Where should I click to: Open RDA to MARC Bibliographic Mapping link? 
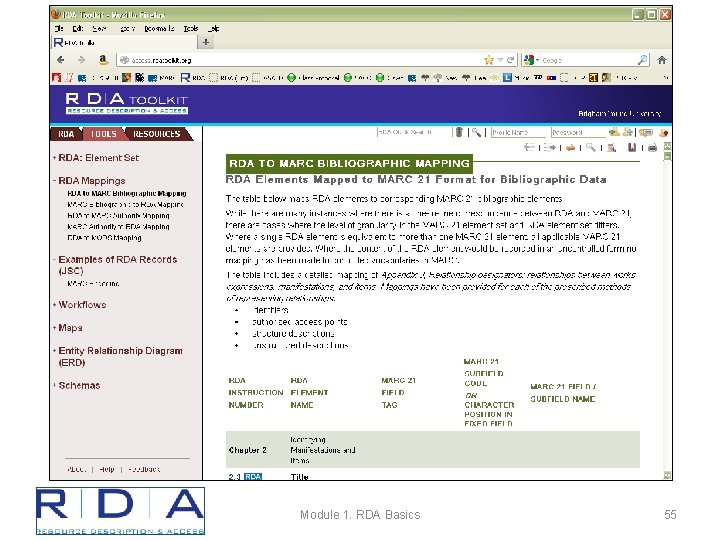[127, 193]
